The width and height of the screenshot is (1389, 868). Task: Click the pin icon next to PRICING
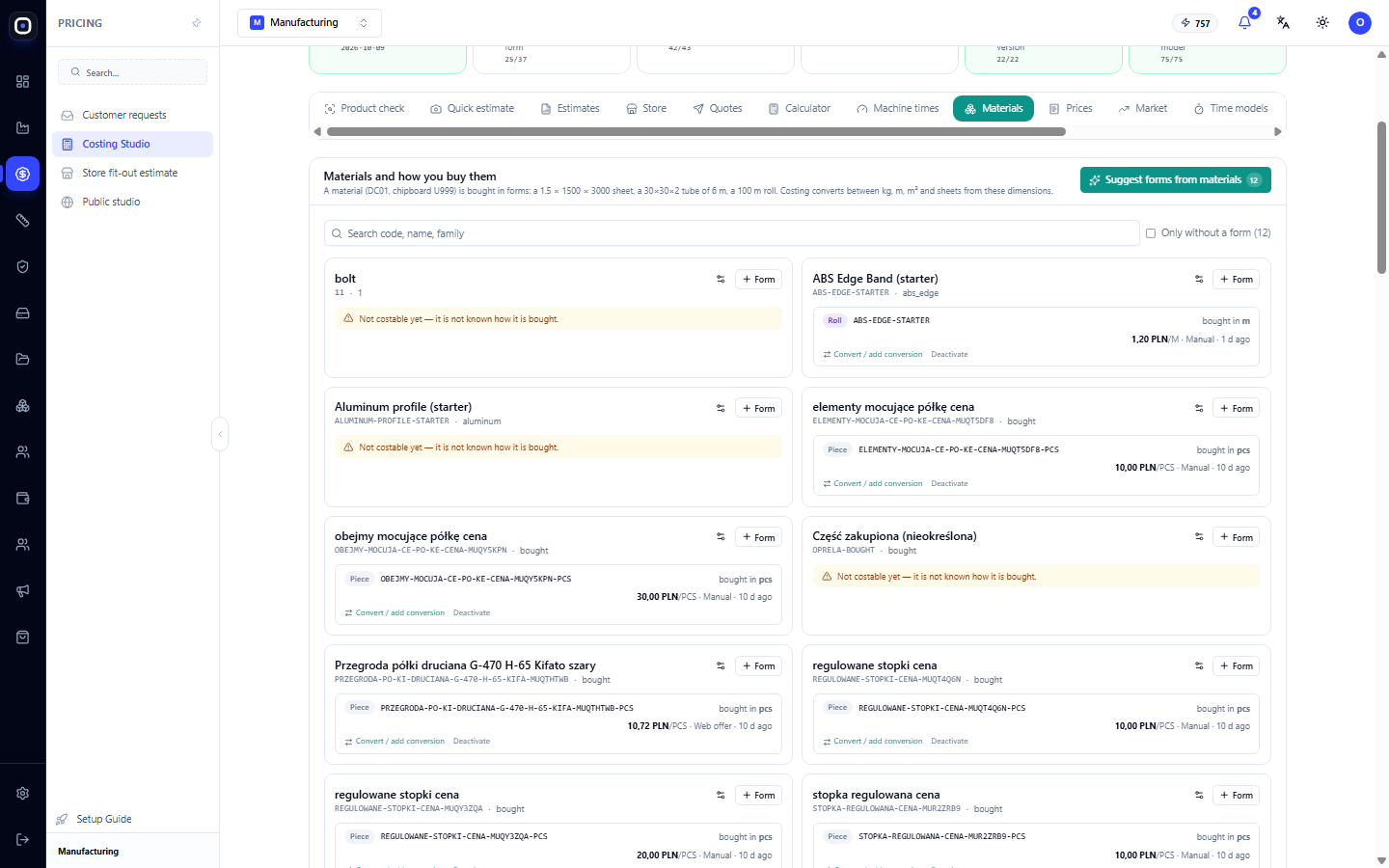(x=197, y=23)
